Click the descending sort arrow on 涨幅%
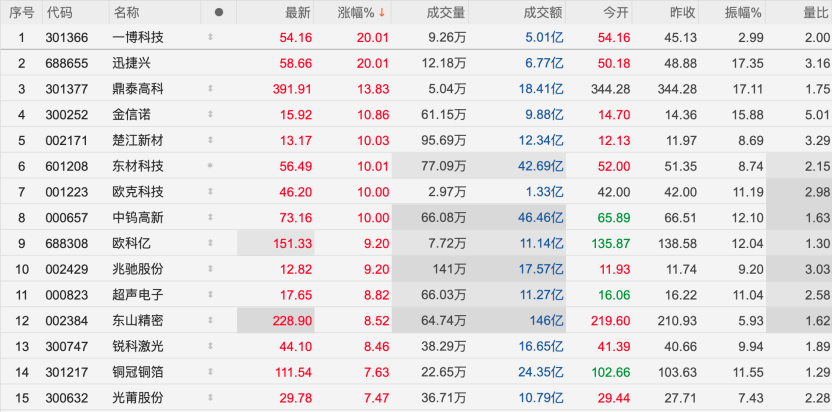The image size is (832, 412). click(x=382, y=13)
